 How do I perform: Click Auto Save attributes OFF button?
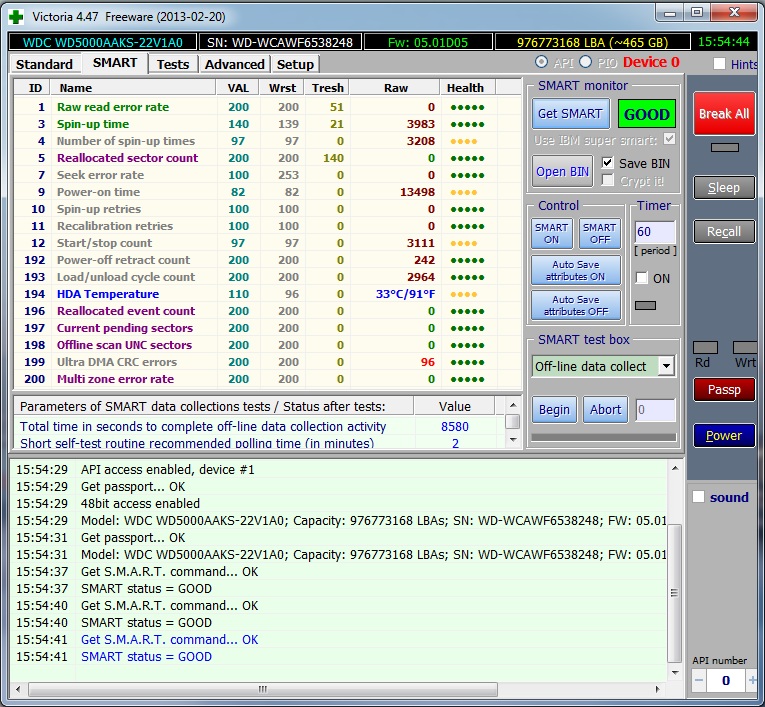(x=576, y=305)
